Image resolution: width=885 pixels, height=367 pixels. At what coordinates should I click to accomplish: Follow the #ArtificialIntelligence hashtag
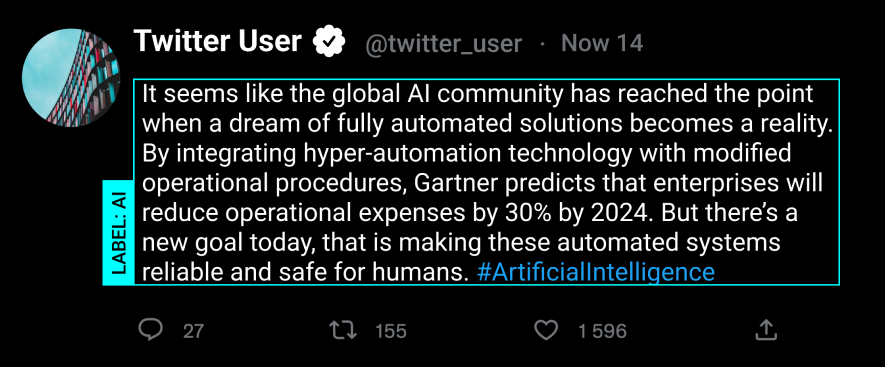tap(596, 272)
